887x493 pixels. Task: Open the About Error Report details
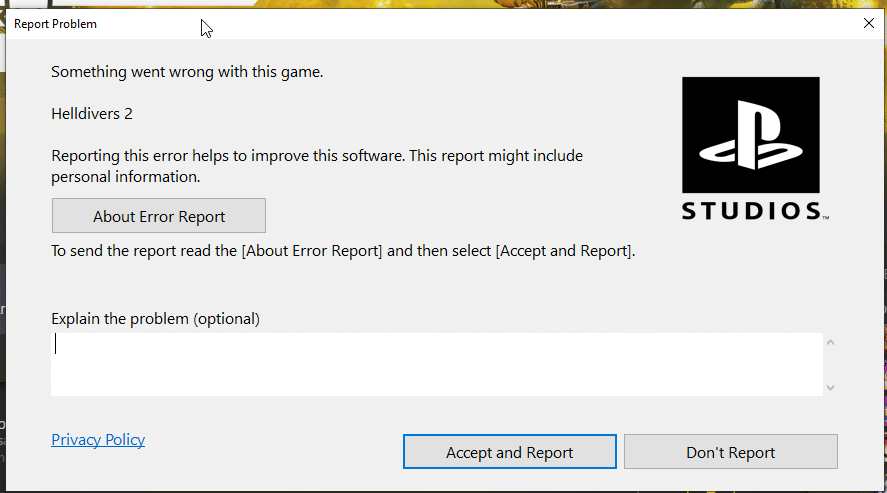[x=159, y=216]
